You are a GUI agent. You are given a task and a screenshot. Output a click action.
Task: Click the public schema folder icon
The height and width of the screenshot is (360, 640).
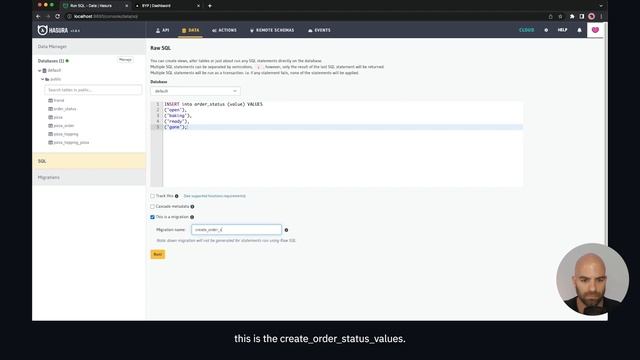pyautogui.click(x=47, y=79)
